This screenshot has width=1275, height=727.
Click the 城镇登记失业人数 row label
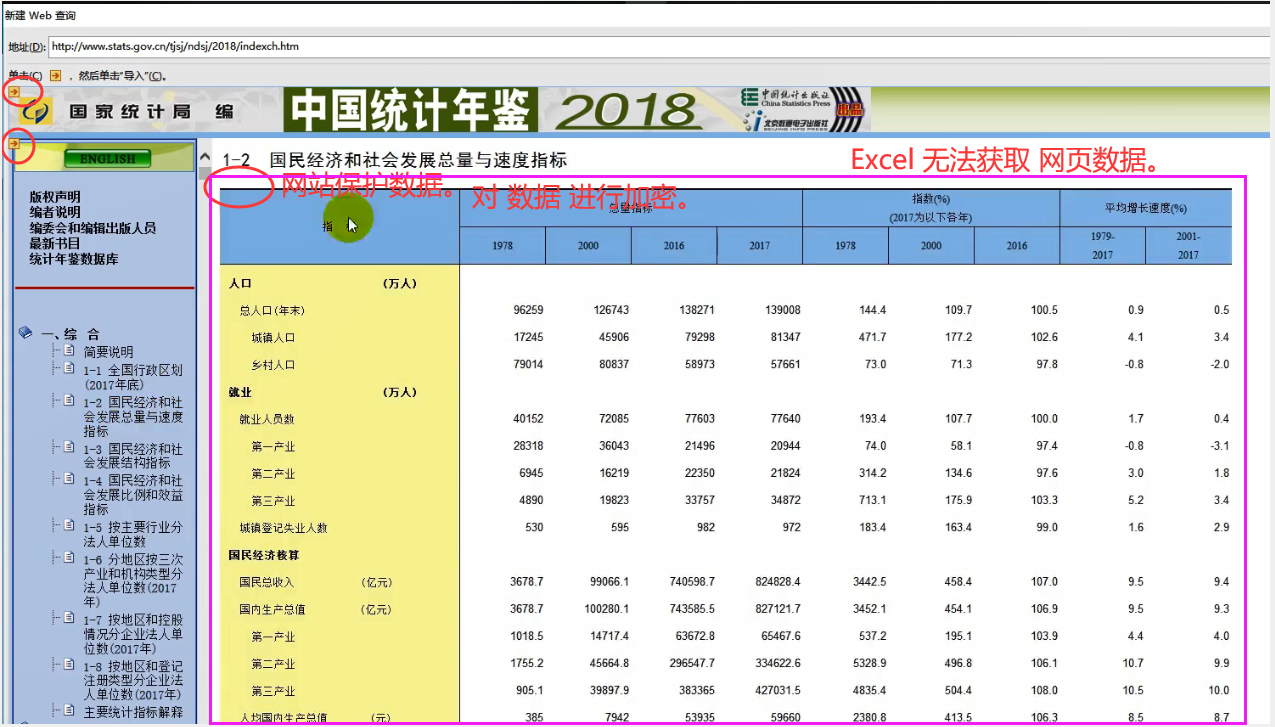pos(283,528)
